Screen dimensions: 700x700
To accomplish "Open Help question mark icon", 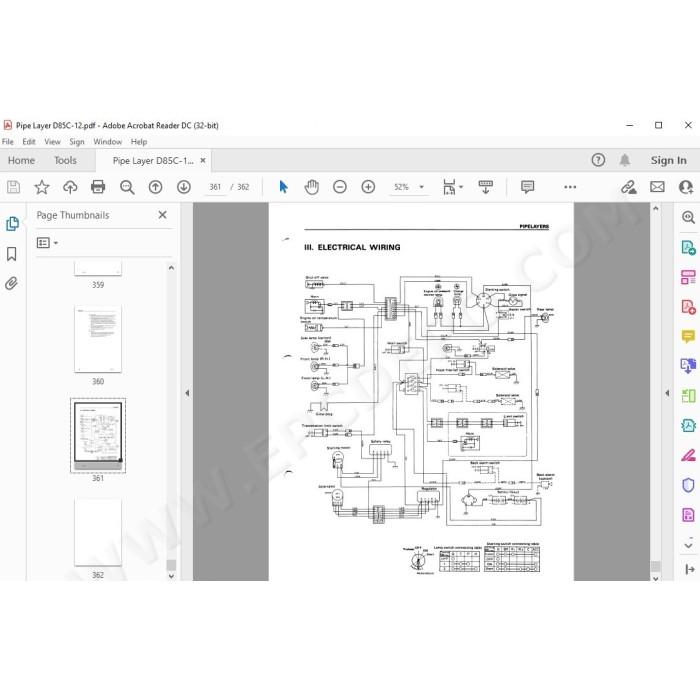I will pos(598,160).
